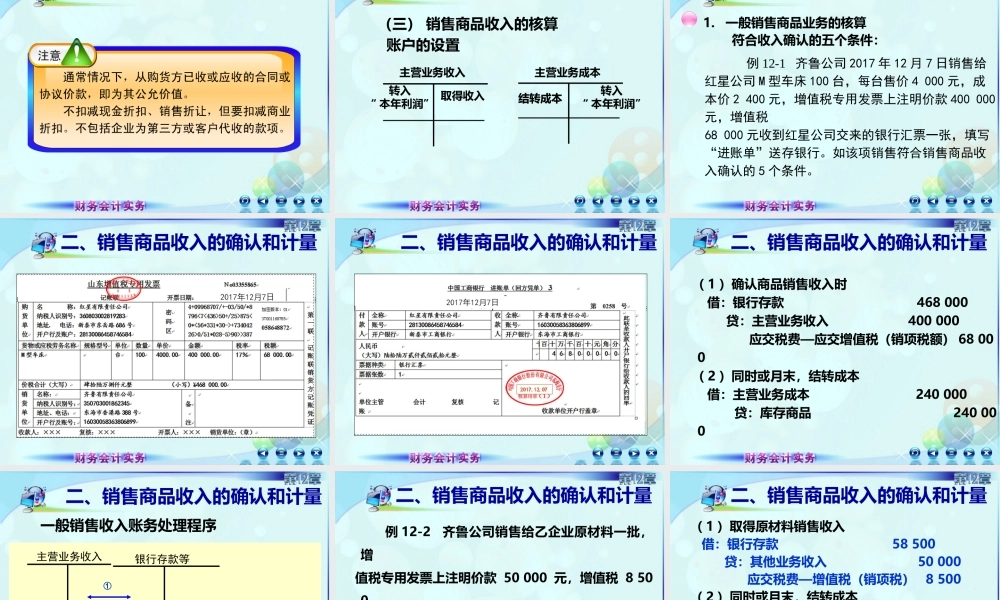Image resolution: width=1000 pixels, height=600 pixels.
Task: Click the pink sphere bullet beside 一般销售商品业务的核算
Action: tap(688, 18)
